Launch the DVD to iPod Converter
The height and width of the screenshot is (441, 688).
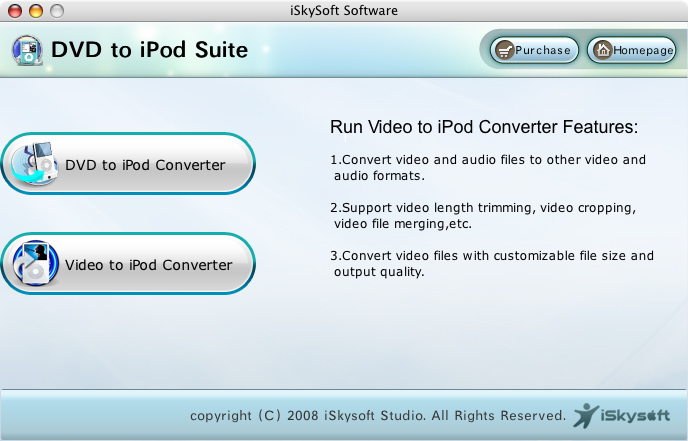tap(128, 164)
